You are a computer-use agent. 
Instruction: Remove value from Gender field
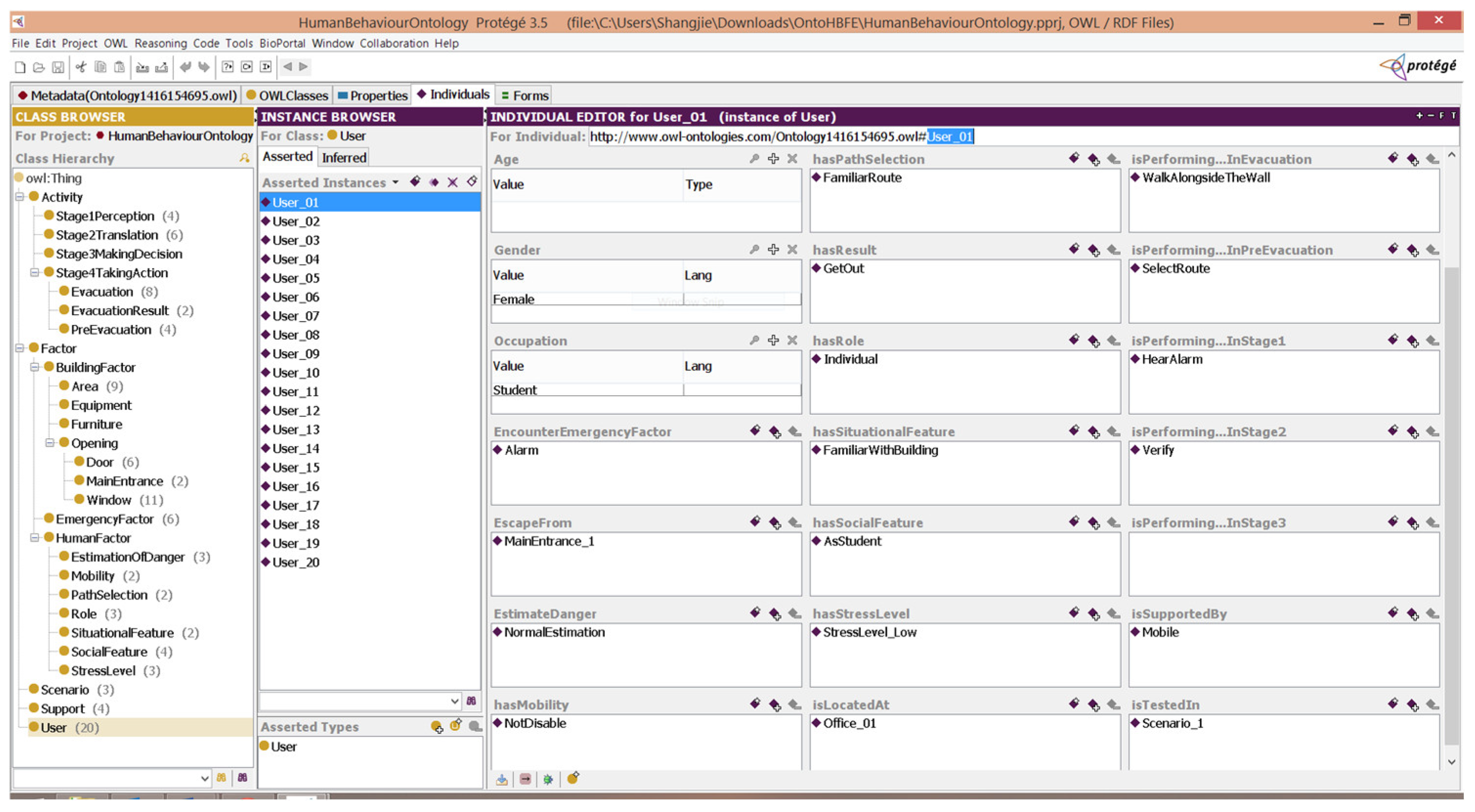pos(792,250)
